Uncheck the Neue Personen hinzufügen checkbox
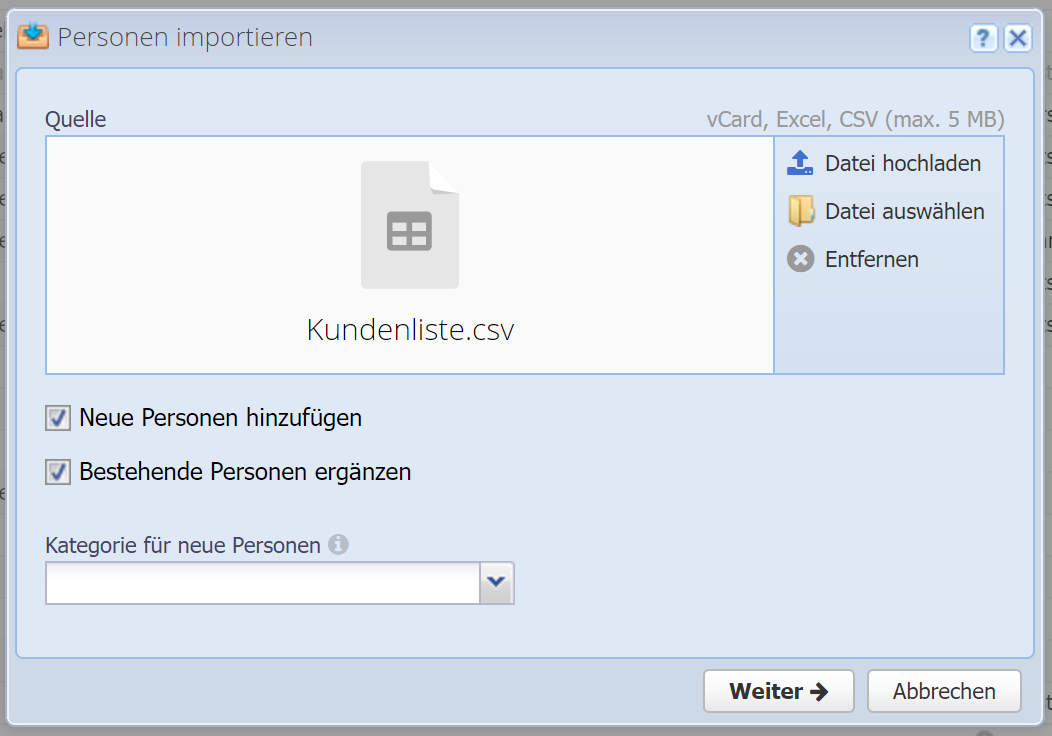 pos(58,418)
